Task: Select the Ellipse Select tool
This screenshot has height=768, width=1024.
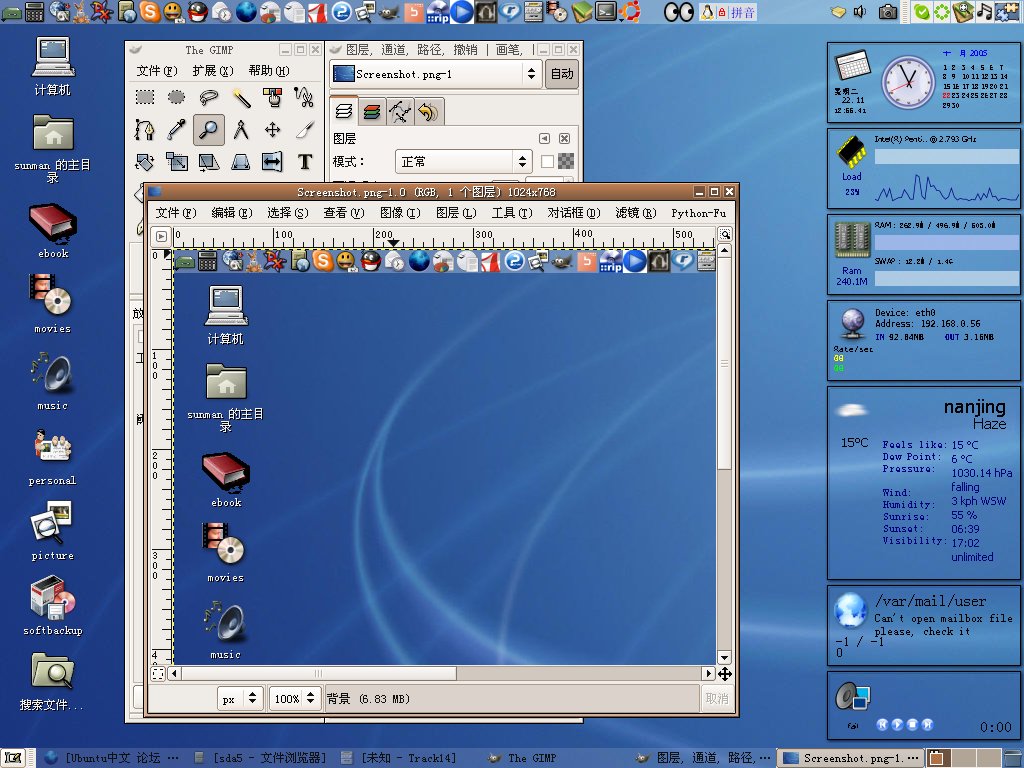Action: pos(176,97)
